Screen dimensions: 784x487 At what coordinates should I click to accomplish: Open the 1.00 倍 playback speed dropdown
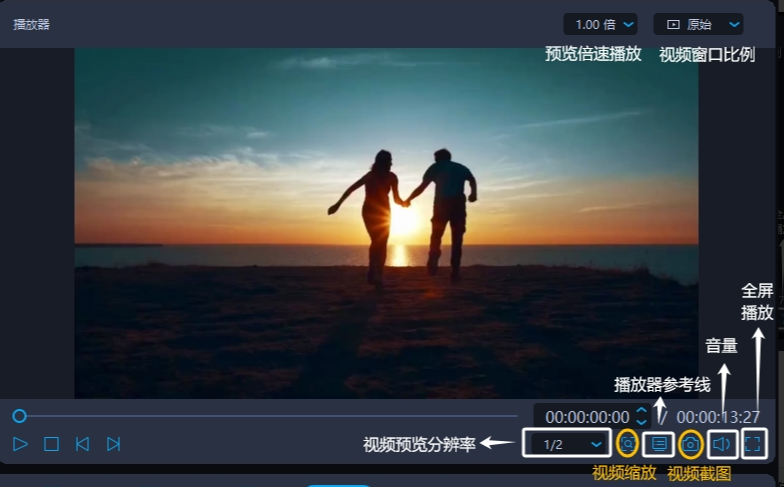click(600, 24)
